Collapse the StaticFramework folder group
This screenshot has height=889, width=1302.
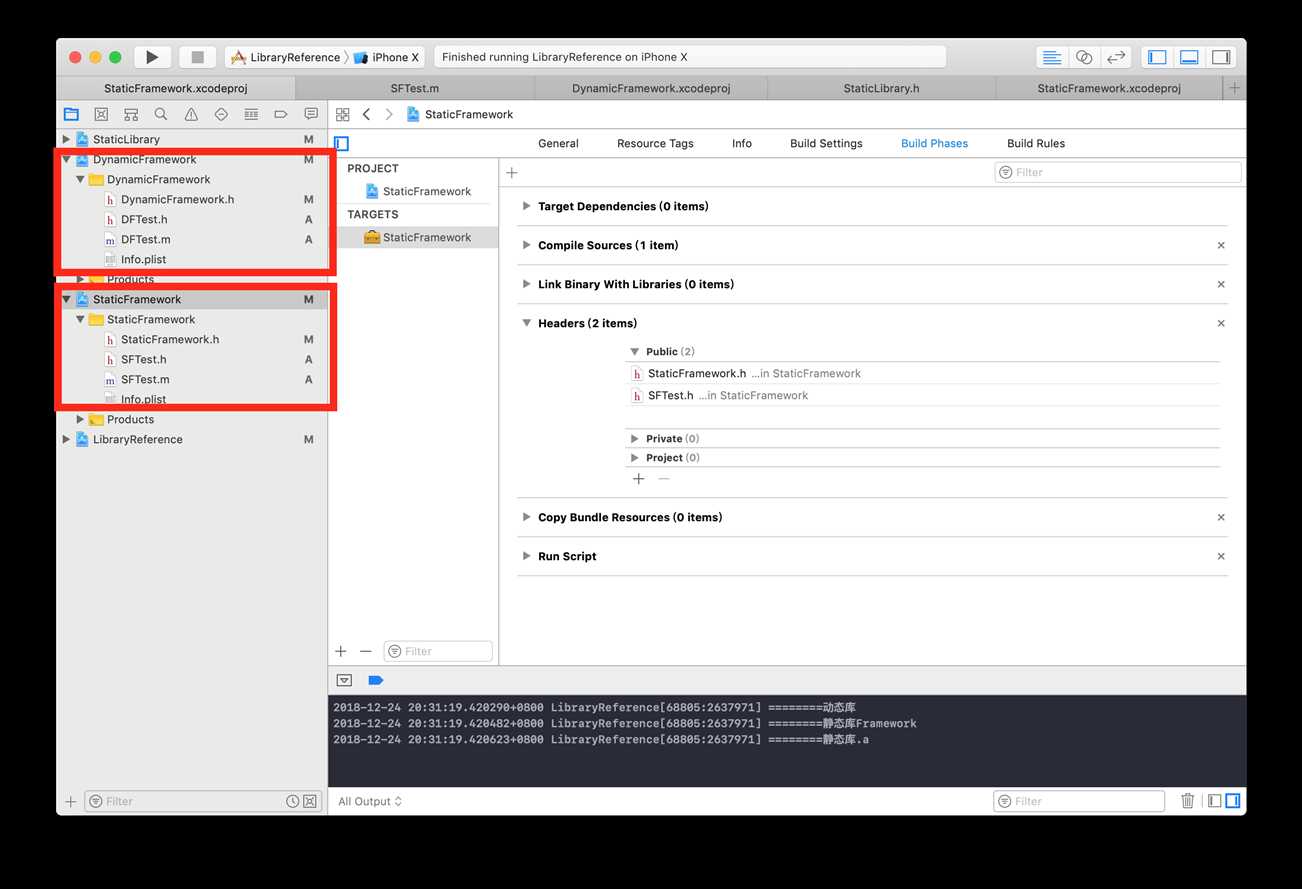pyautogui.click(x=81, y=319)
